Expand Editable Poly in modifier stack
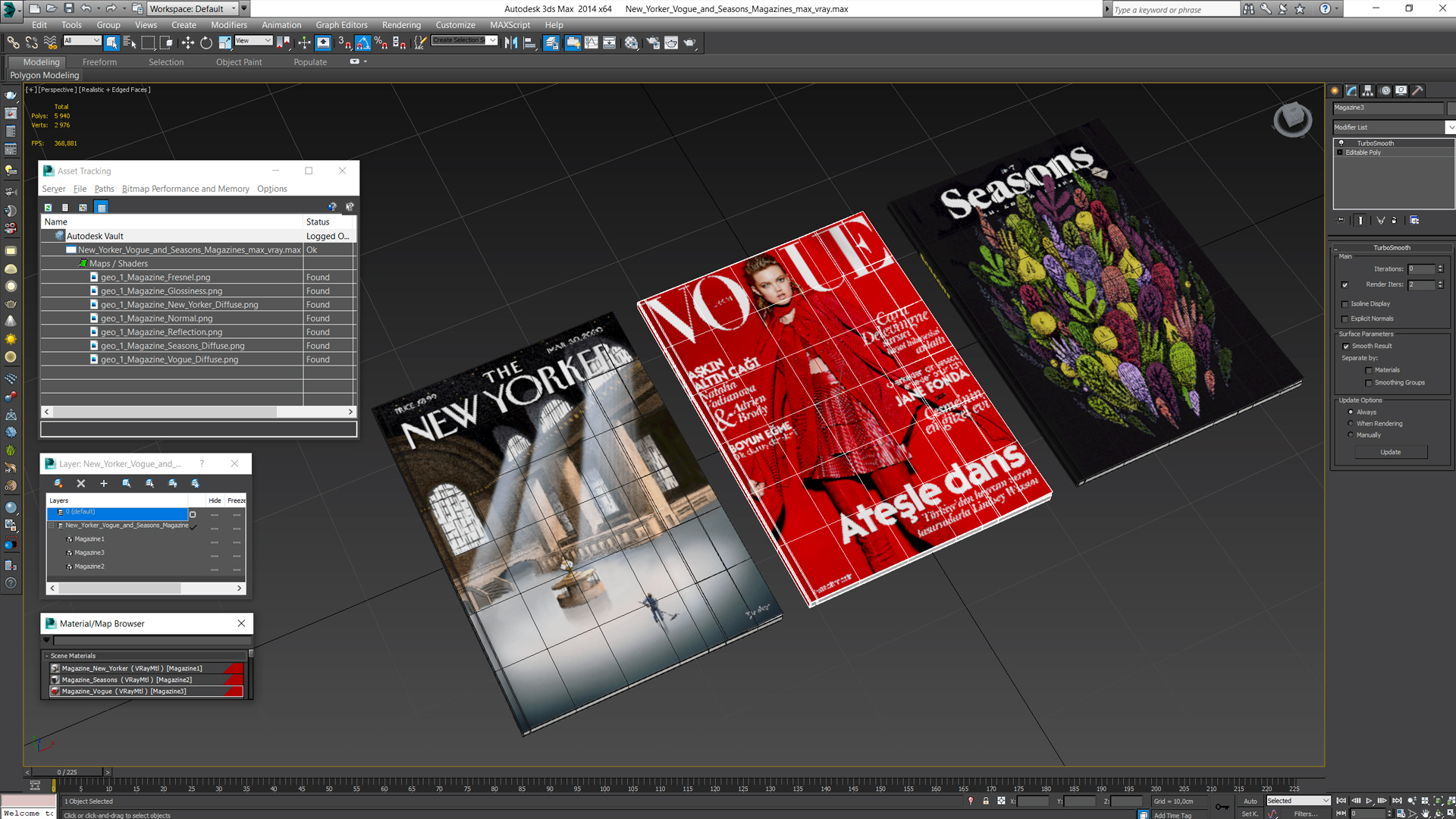The image size is (1456, 819). click(x=1340, y=152)
